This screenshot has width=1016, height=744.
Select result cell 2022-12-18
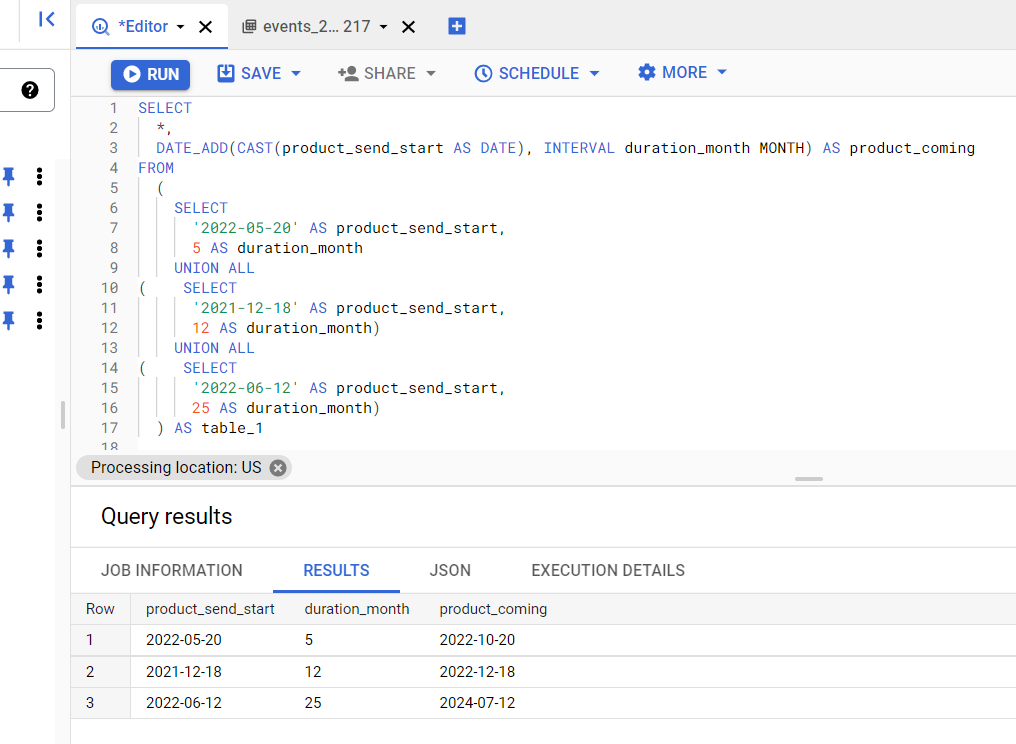coord(477,672)
